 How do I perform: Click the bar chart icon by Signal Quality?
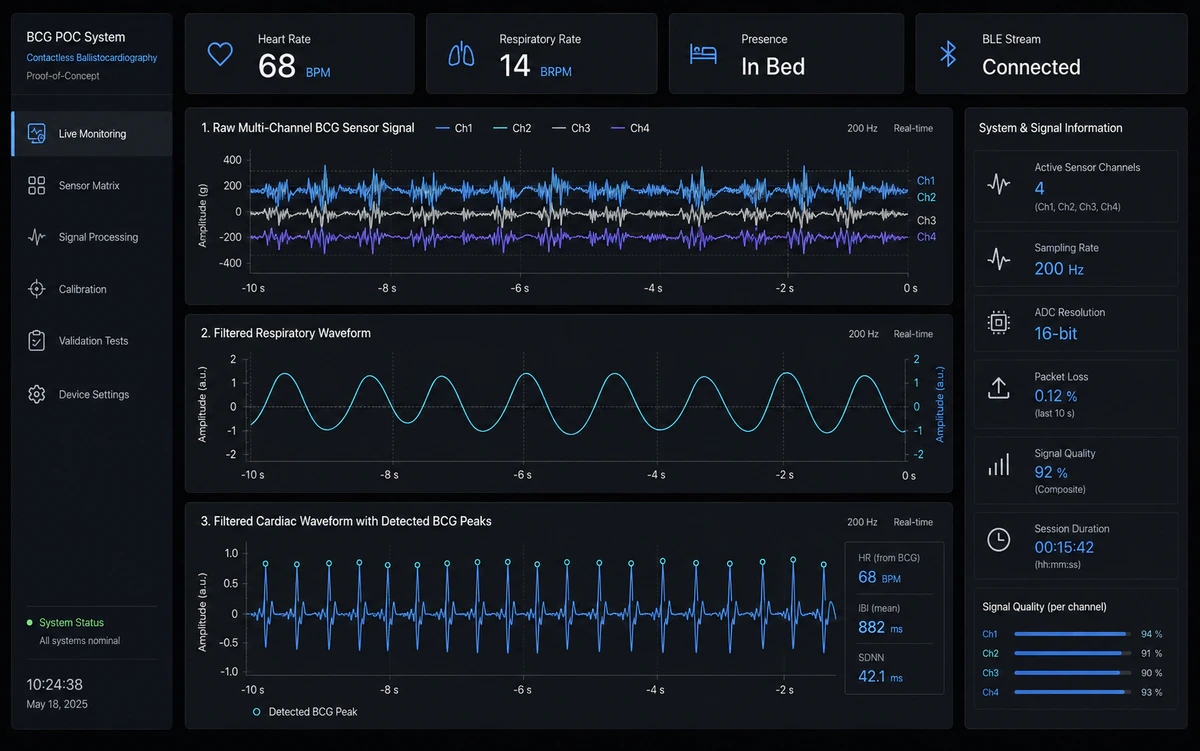[998, 465]
